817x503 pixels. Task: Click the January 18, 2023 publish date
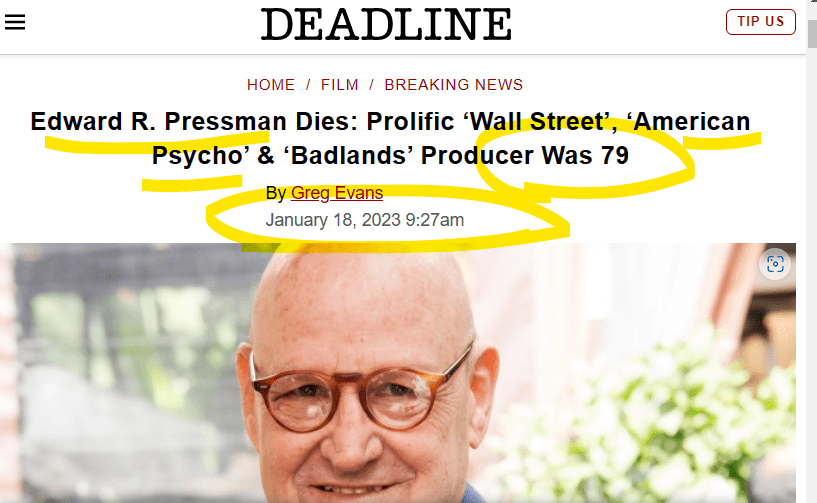[x=365, y=220]
